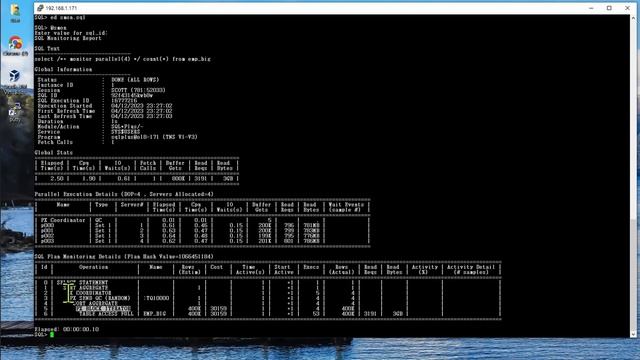
Task: Click the terminal scrollbar down arrow
Action: pyautogui.click(x=633, y=334)
